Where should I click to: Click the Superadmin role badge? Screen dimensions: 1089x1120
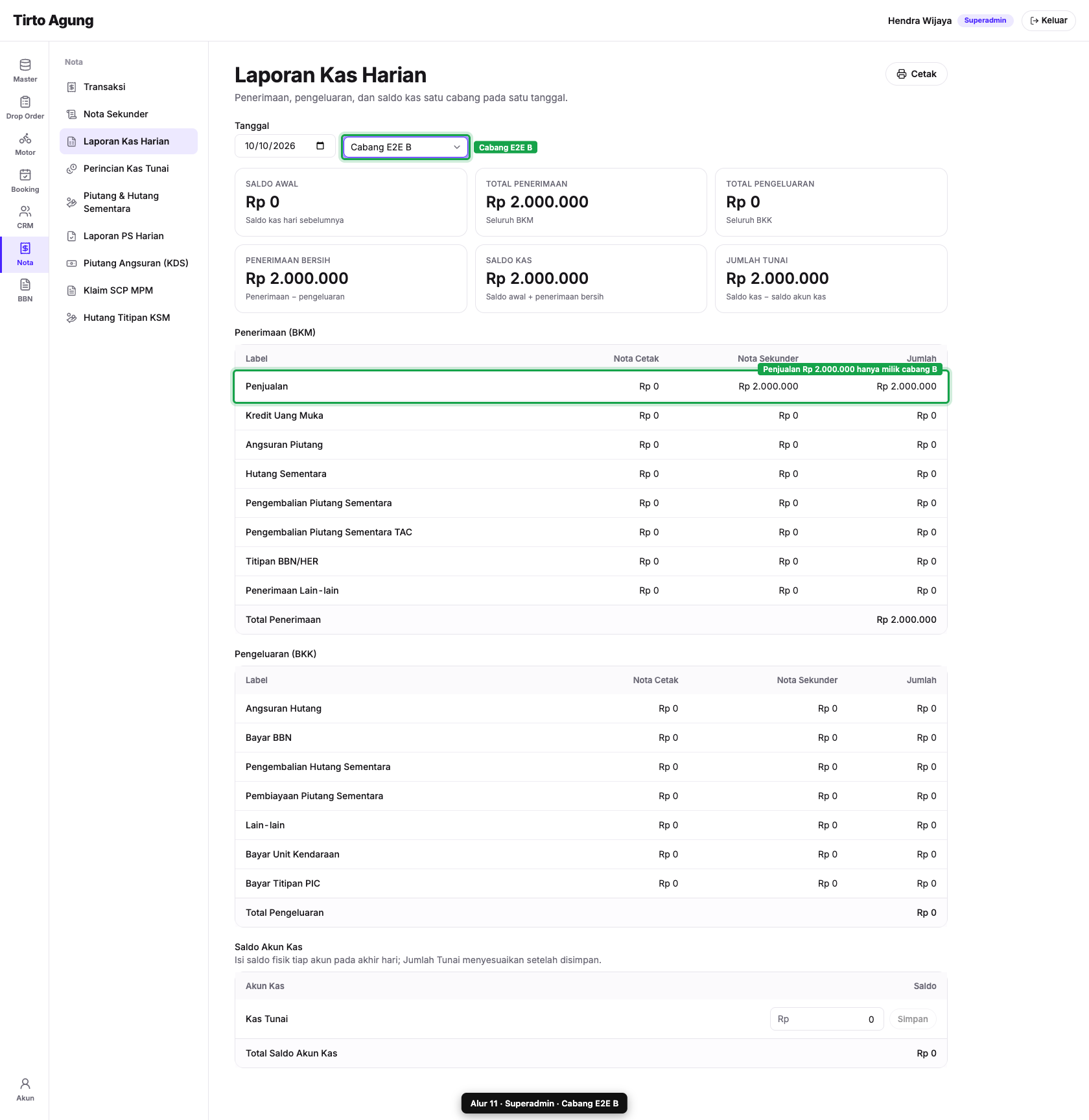985,21
